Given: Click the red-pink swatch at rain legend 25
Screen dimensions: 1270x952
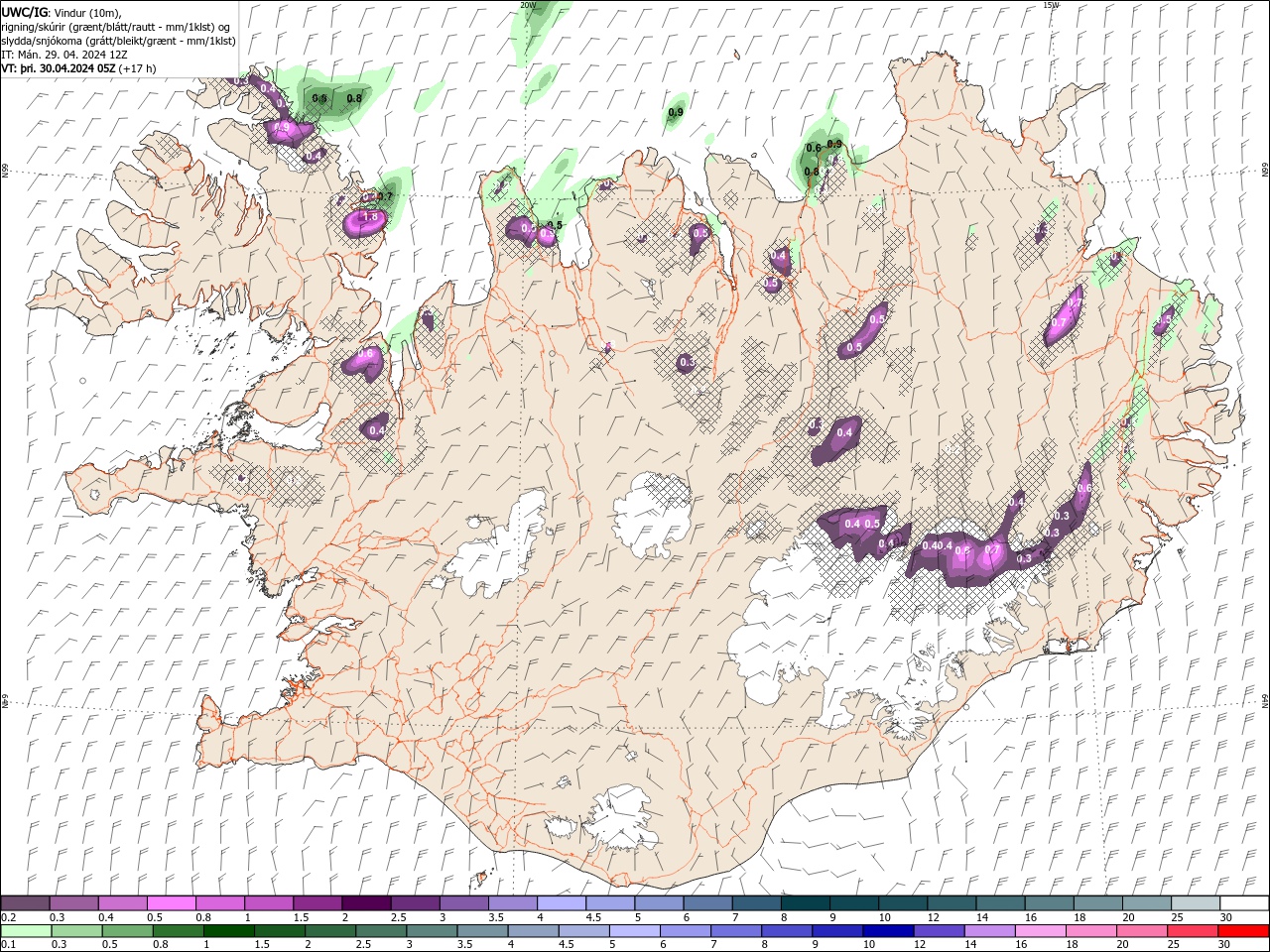Looking at the screenshot, I should coord(1192,931).
